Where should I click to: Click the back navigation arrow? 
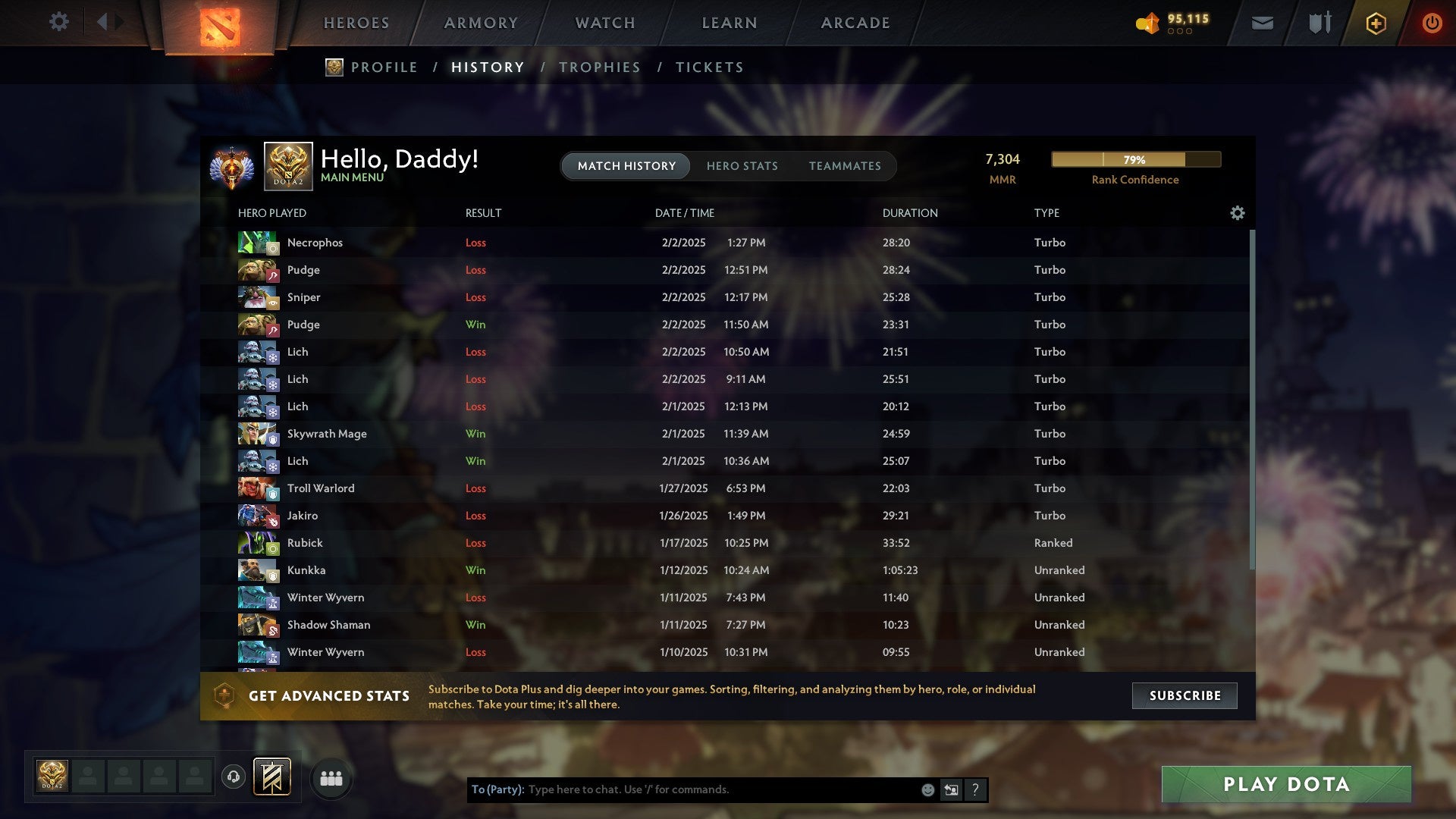102,22
